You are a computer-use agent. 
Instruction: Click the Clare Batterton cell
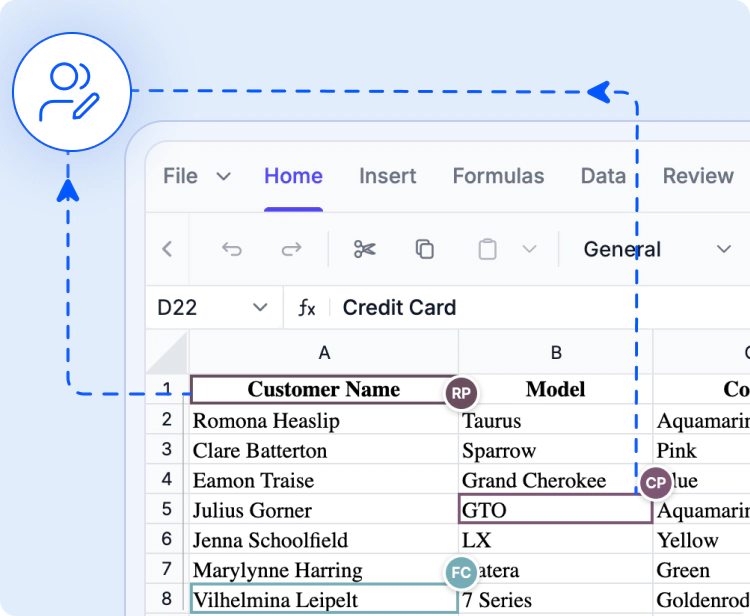click(x=324, y=450)
